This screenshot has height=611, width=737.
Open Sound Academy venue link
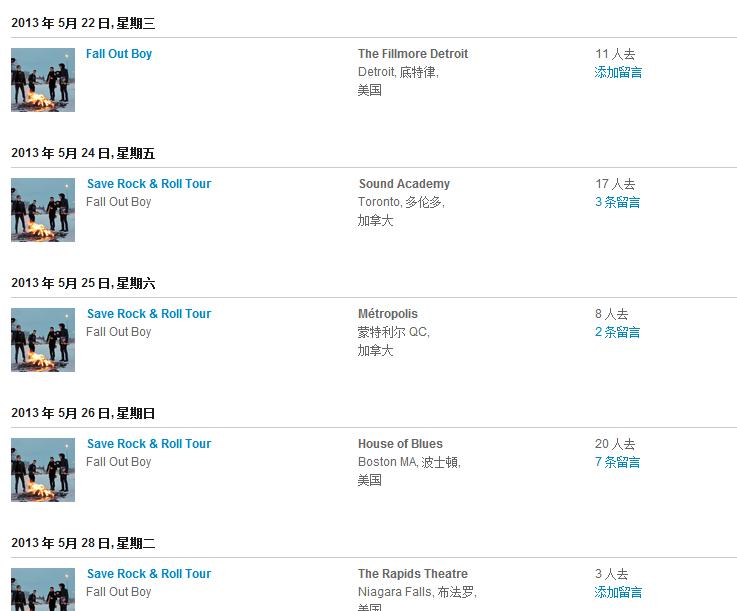coord(404,184)
